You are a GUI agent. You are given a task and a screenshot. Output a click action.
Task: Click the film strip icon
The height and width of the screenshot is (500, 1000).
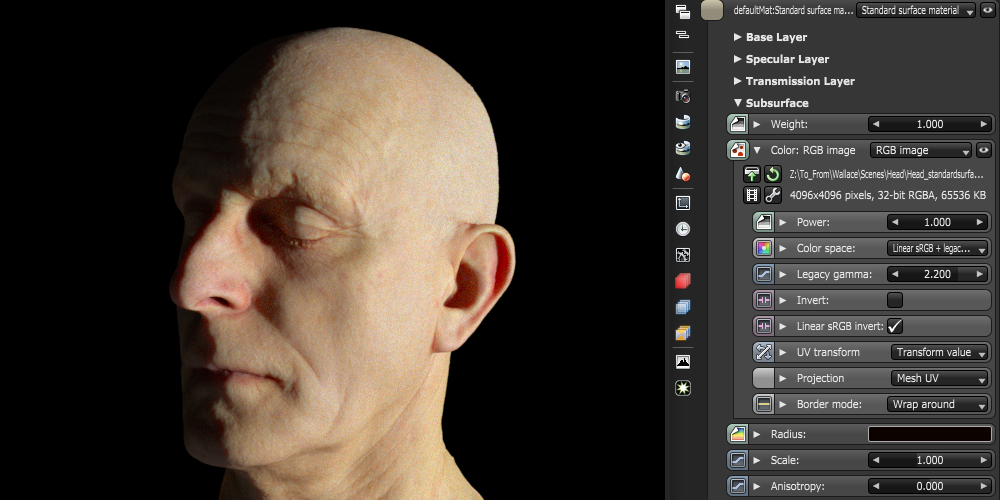(x=752, y=195)
